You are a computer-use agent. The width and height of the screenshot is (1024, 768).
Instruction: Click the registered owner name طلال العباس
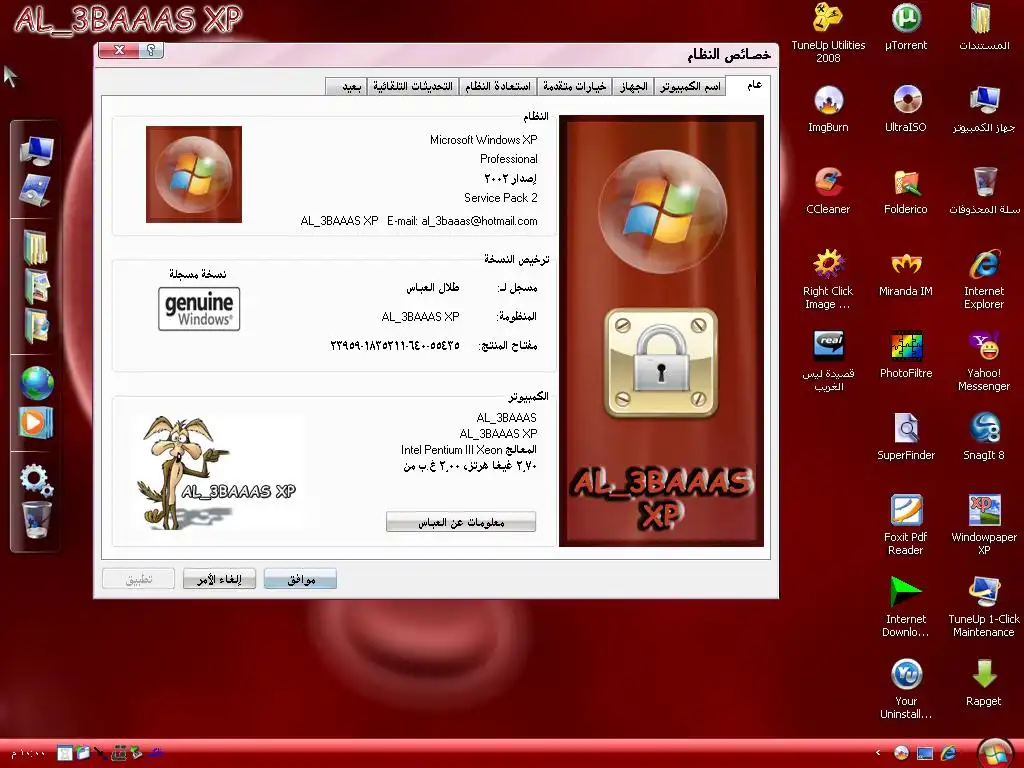(x=433, y=287)
